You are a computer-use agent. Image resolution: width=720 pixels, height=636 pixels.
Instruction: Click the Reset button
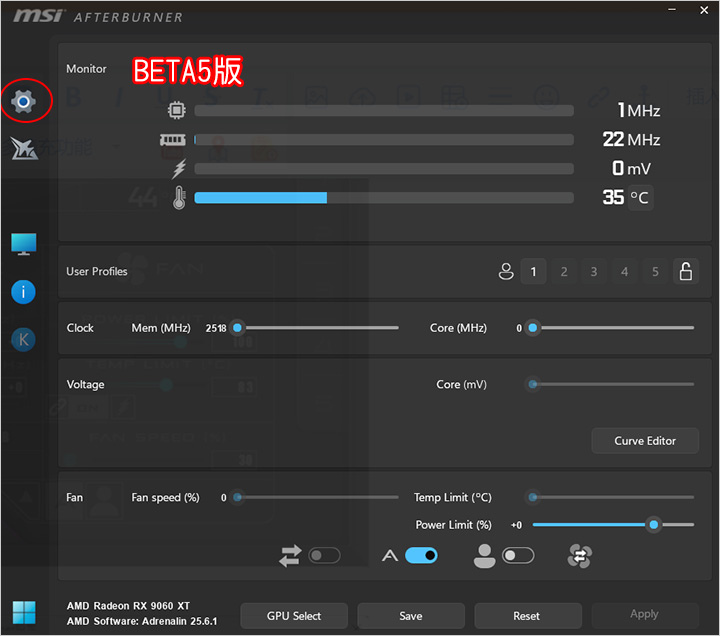[528, 616]
